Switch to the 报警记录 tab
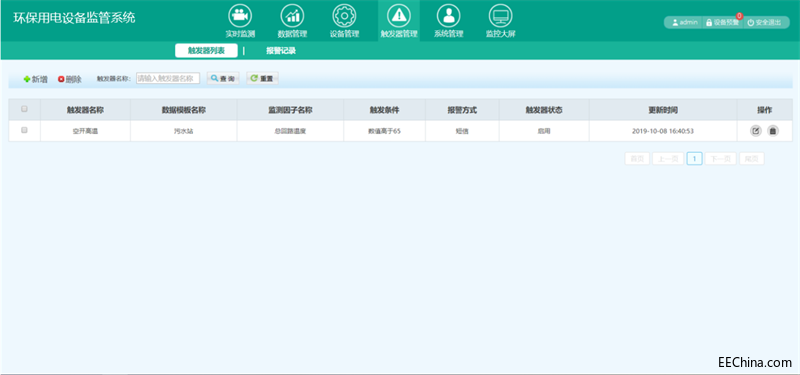 (x=281, y=51)
